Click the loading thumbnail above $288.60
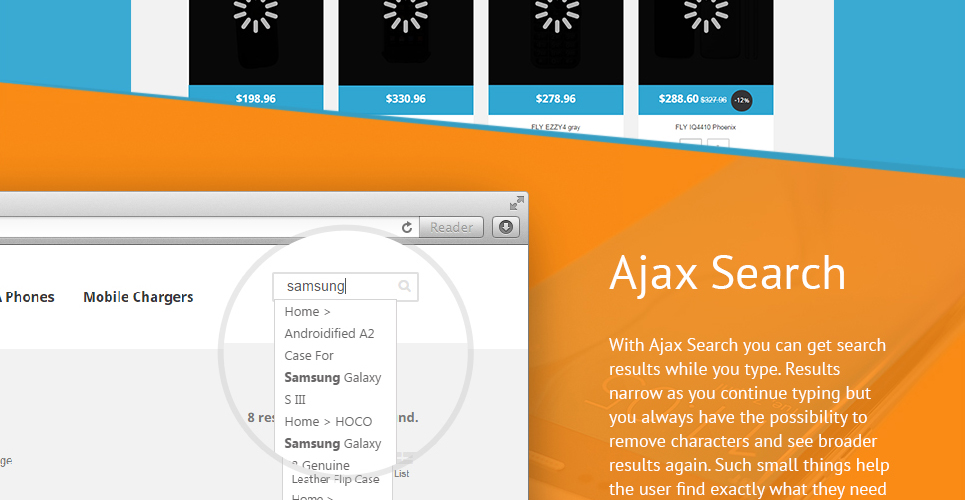 [705, 42]
